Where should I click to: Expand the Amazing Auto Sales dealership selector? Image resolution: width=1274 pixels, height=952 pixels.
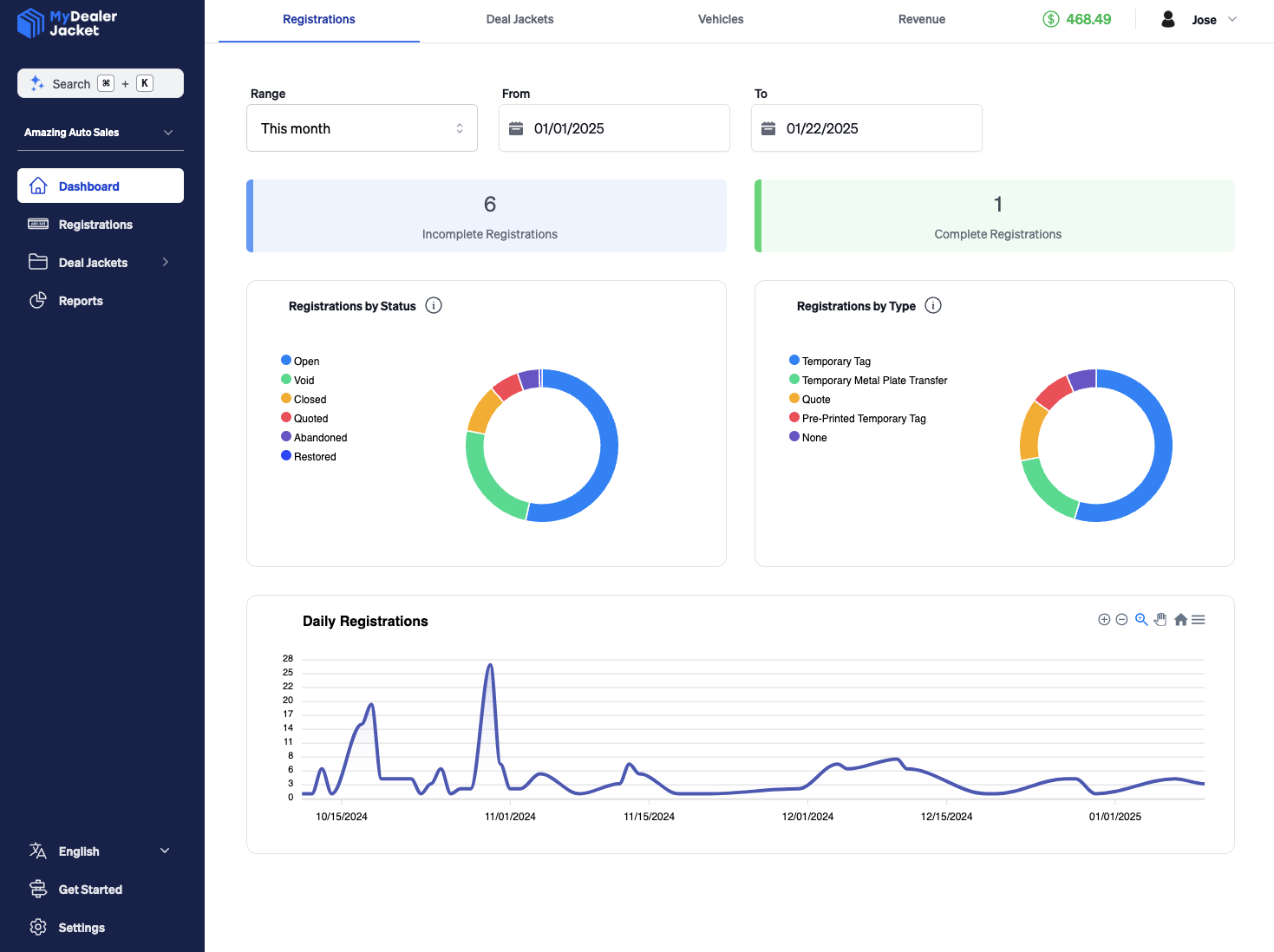pos(100,133)
